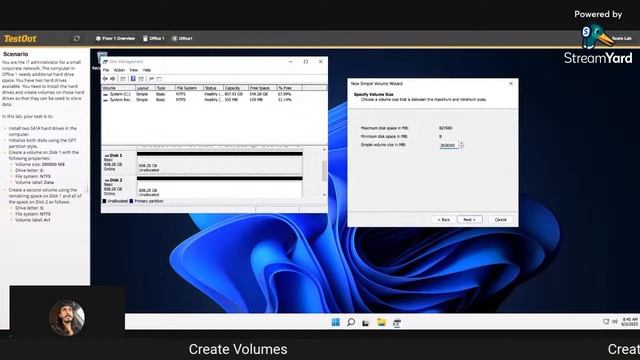Click the Simple volume size input field
This screenshot has height=360, width=640.
449,145
